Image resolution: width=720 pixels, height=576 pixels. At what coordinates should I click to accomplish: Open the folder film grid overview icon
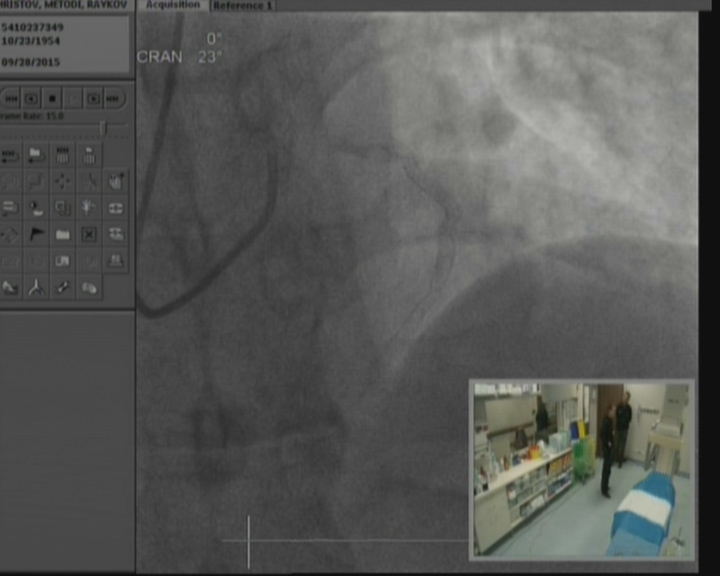point(89,155)
